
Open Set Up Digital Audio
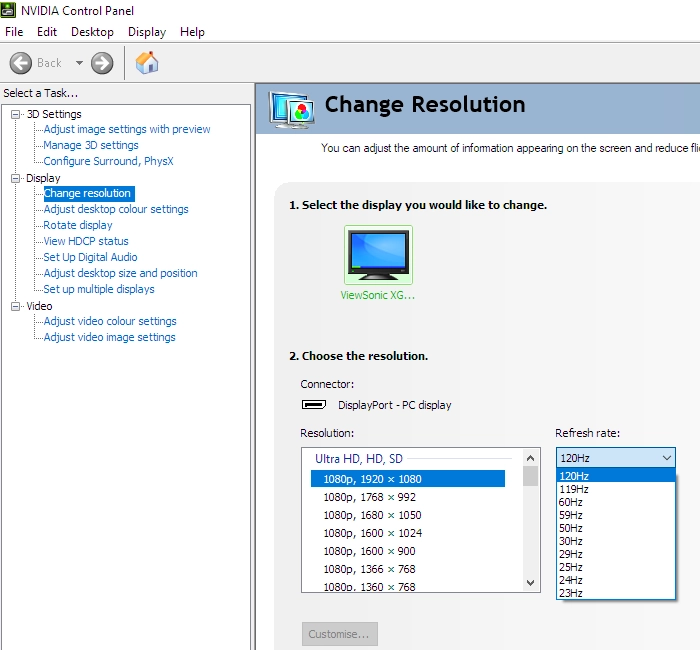(x=90, y=257)
